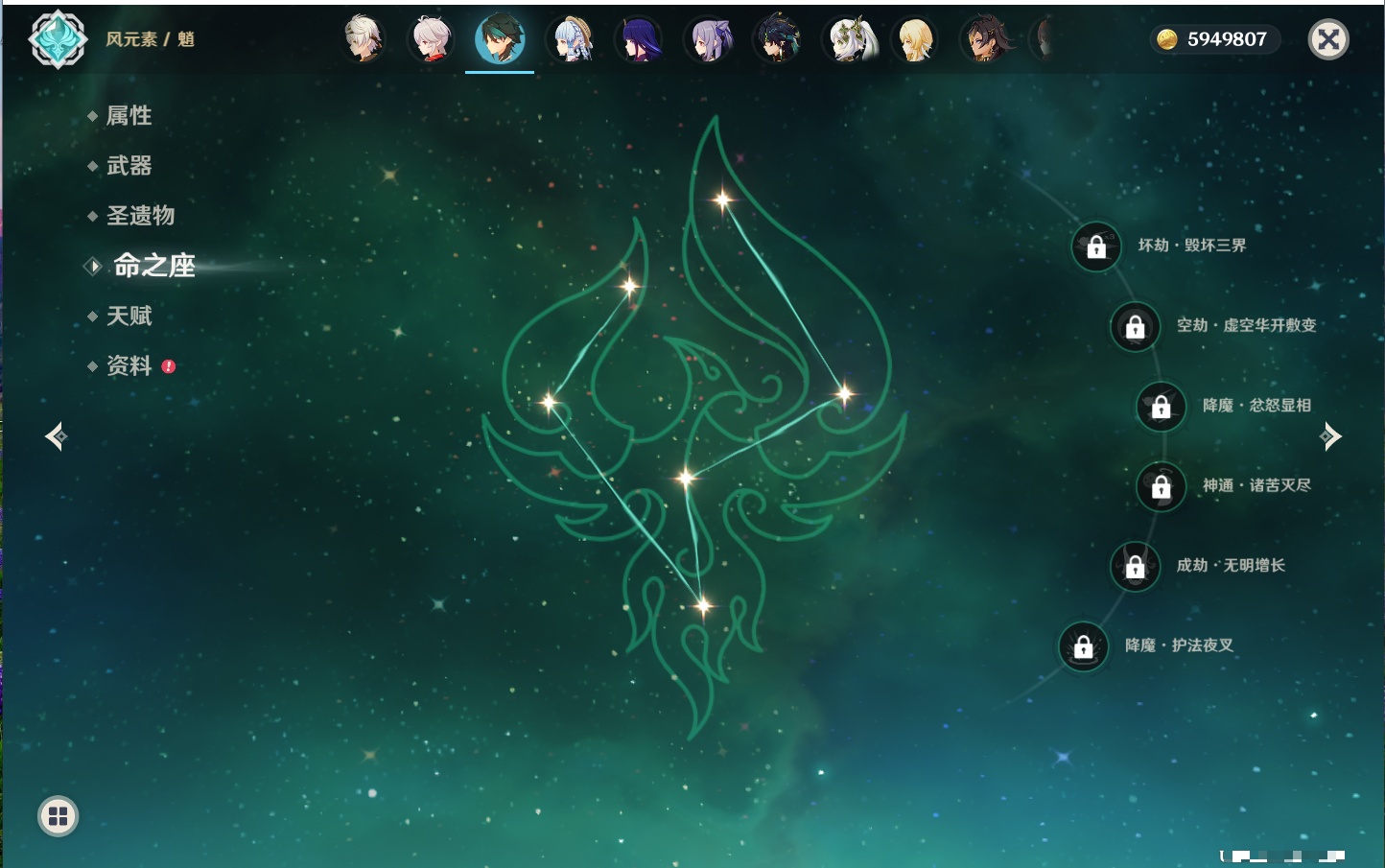Click the 降魔·护法夜叉 label
This screenshot has width=1385, height=868.
[1179, 645]
